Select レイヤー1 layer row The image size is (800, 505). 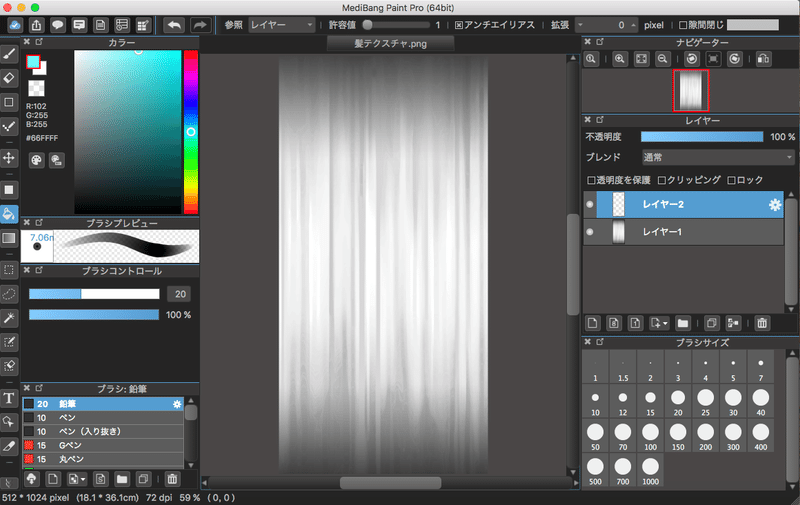point(684,232)
